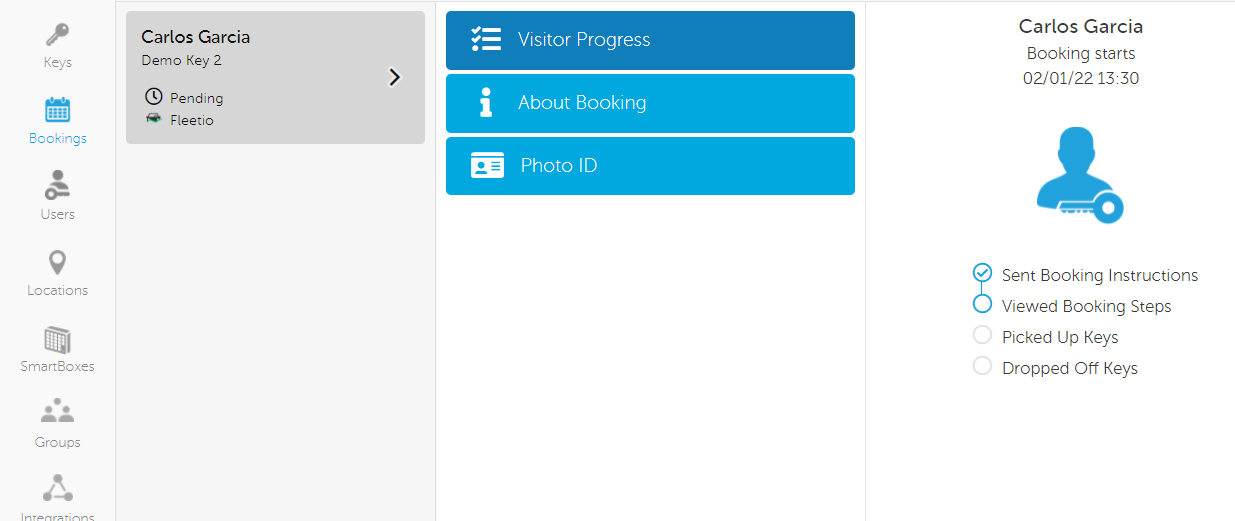
Task: Open the Integrations network icon
Action: point(57,488)
